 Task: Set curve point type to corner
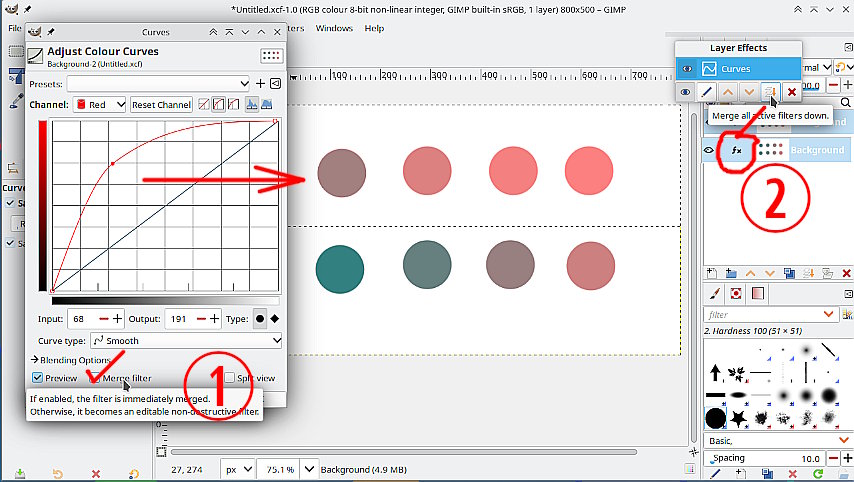[274, 319]
